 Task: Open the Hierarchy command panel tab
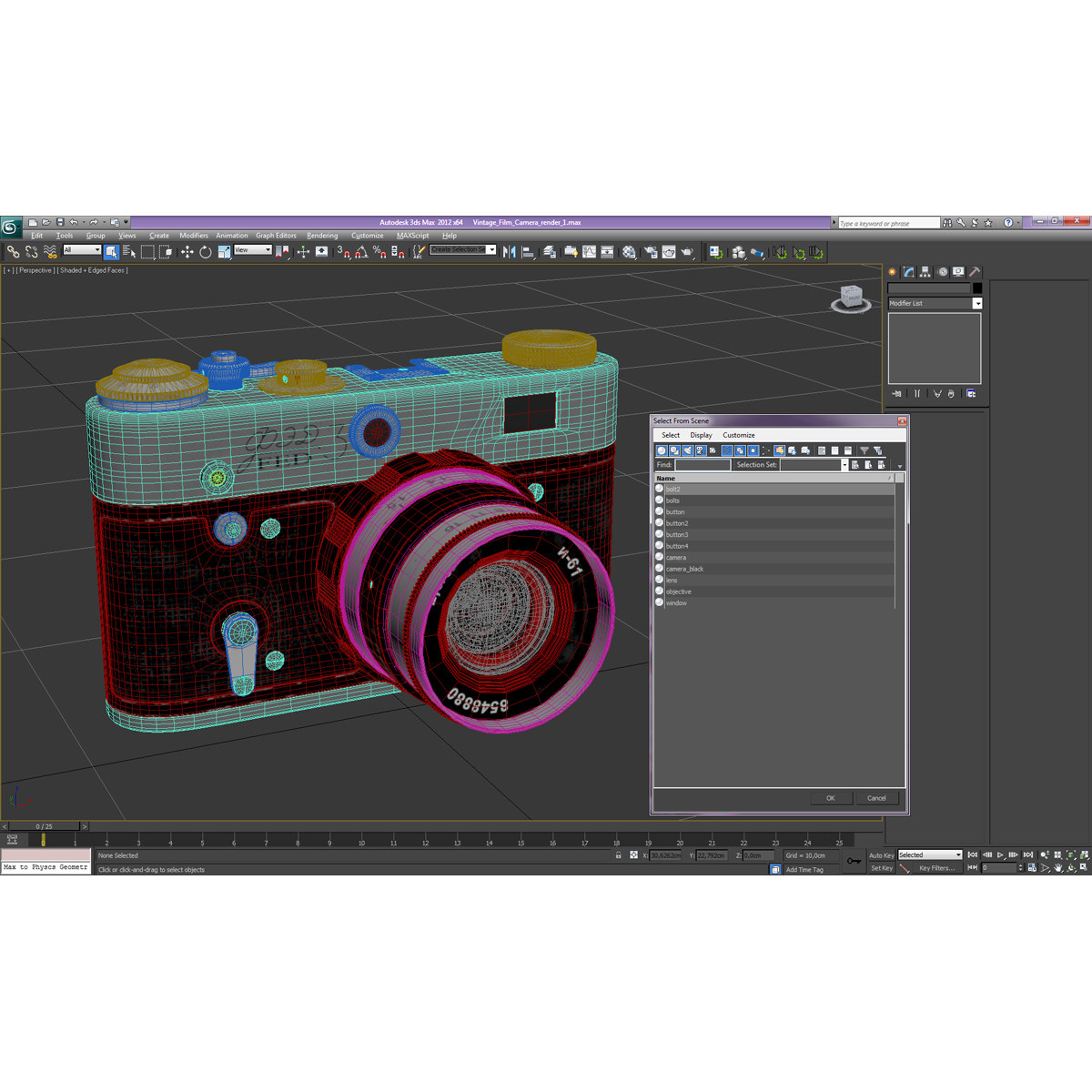point(925,271)
